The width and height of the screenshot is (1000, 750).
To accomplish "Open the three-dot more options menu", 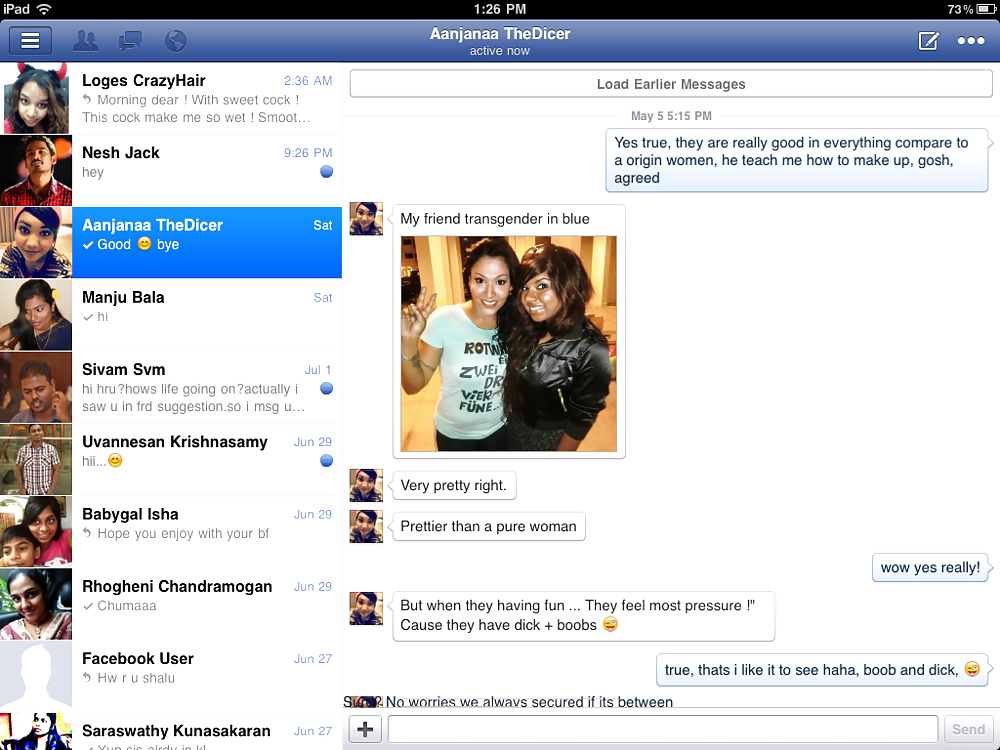I will (x=971, y=41).
